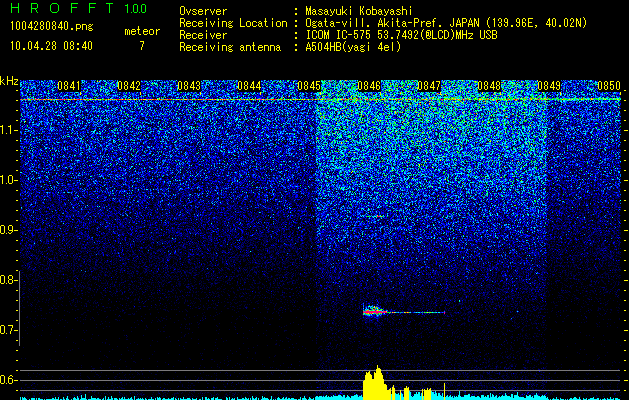Select the 0845 time label

pyautogui.click(x=309, y=86)
